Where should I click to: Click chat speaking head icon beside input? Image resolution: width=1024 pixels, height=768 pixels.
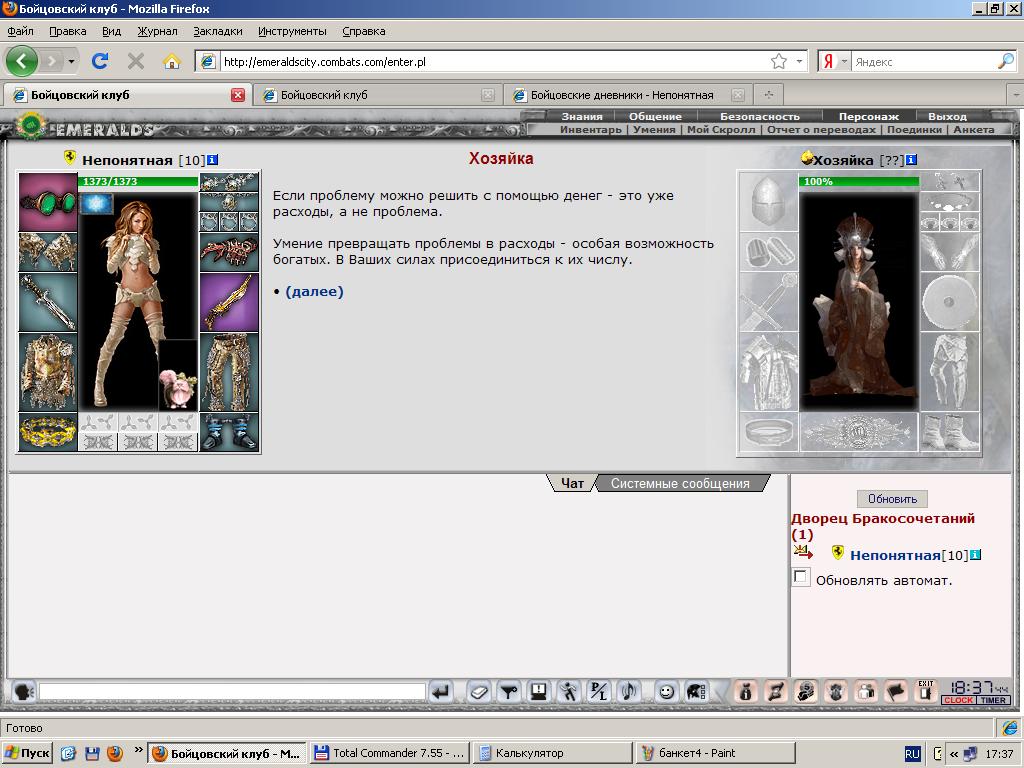click(24, 692)
